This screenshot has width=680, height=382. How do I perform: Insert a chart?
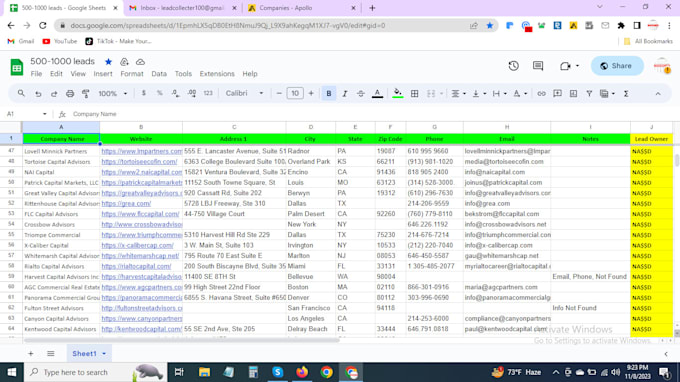(x=573, y=93)
